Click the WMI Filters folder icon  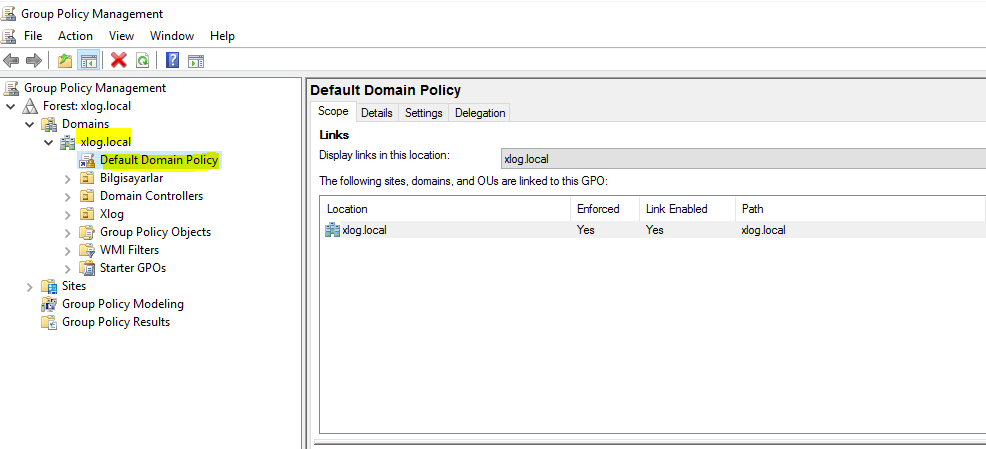pos(87,250)
